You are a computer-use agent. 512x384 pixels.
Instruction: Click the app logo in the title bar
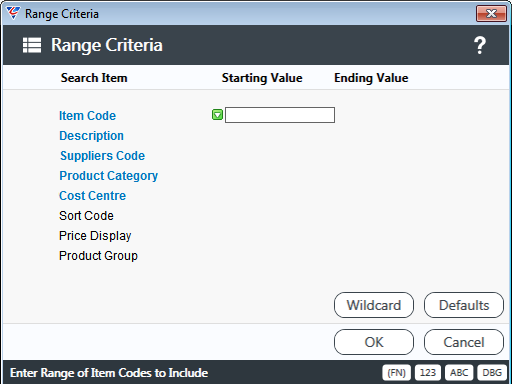[13, 13]
